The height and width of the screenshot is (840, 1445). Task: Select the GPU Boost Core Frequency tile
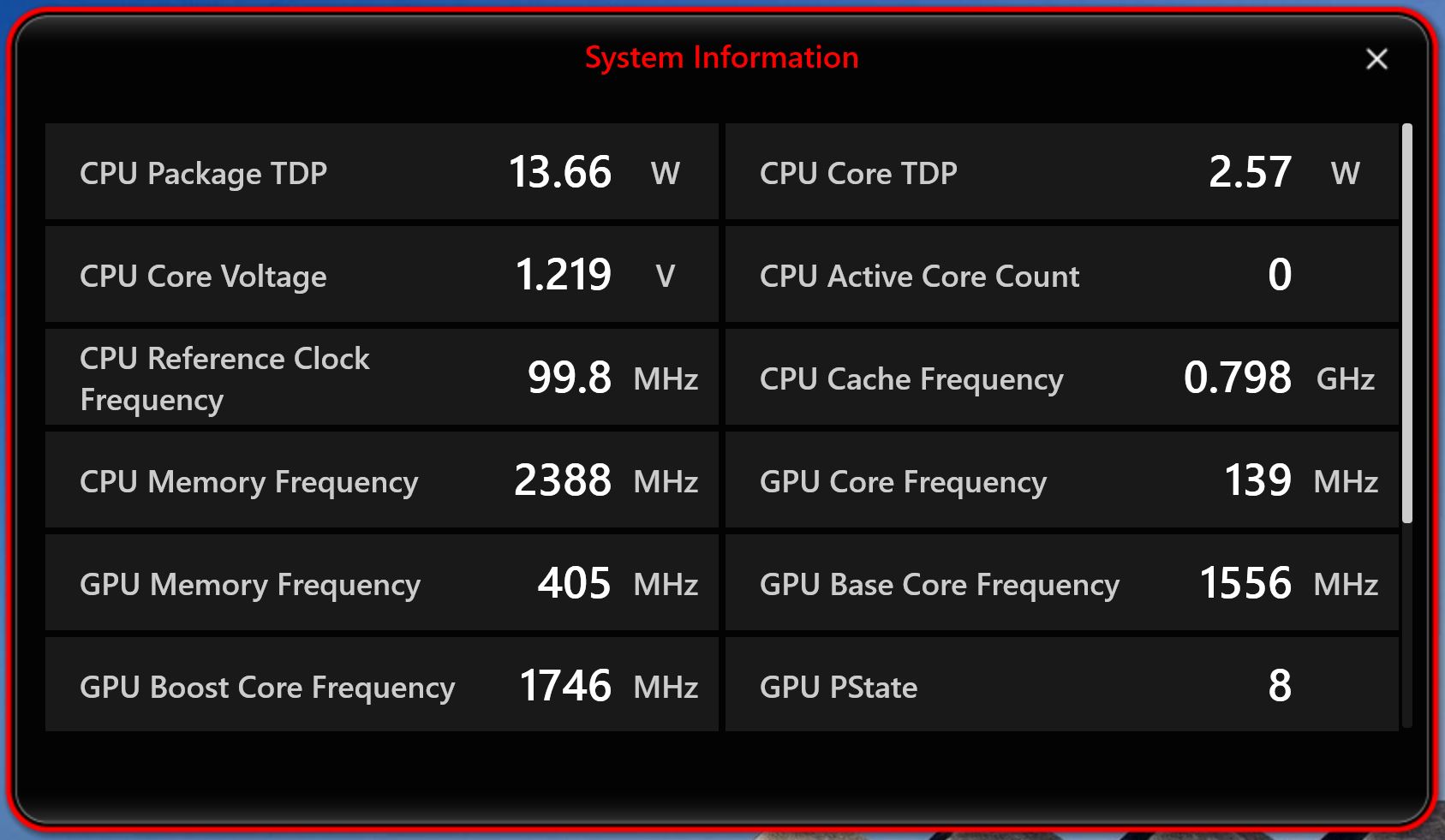pyautogui.click(x=381, y=684)
